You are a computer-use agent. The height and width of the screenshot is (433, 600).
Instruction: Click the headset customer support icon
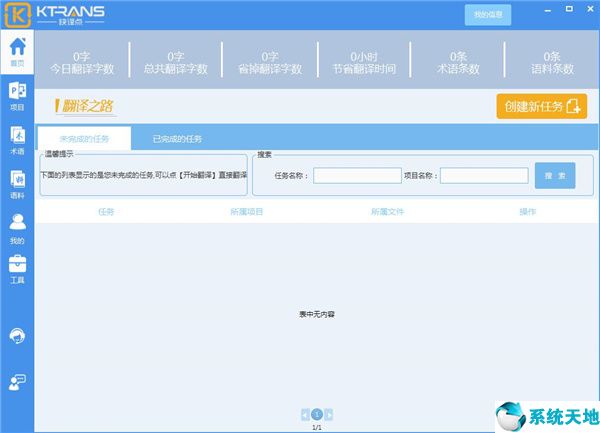[17, 336]
